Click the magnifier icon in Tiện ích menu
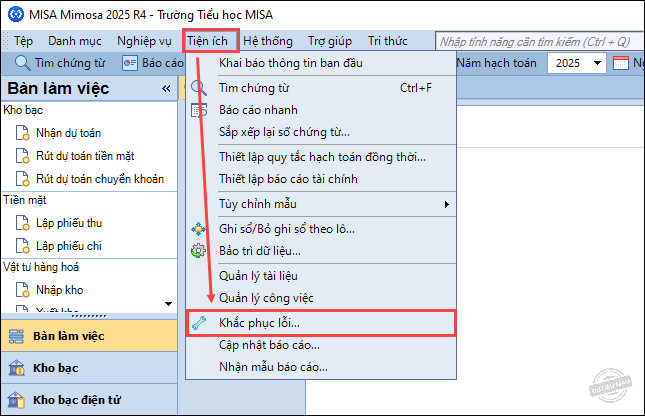The image size is (645, 416). [199, 88]
